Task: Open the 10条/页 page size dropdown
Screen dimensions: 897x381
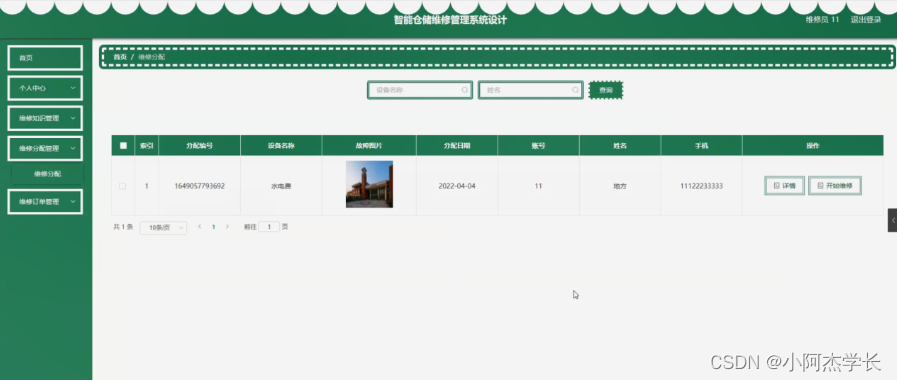Action: (x=163, y=227)
